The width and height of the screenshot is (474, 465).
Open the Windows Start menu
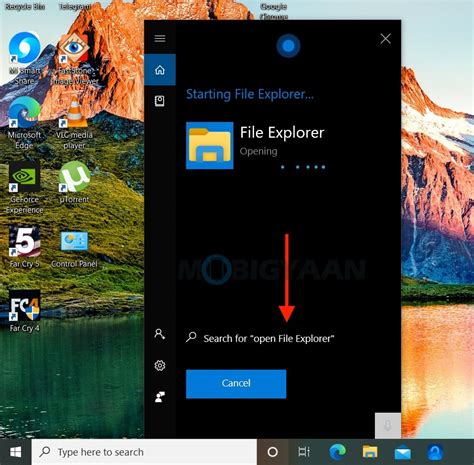tap(15, 452)
